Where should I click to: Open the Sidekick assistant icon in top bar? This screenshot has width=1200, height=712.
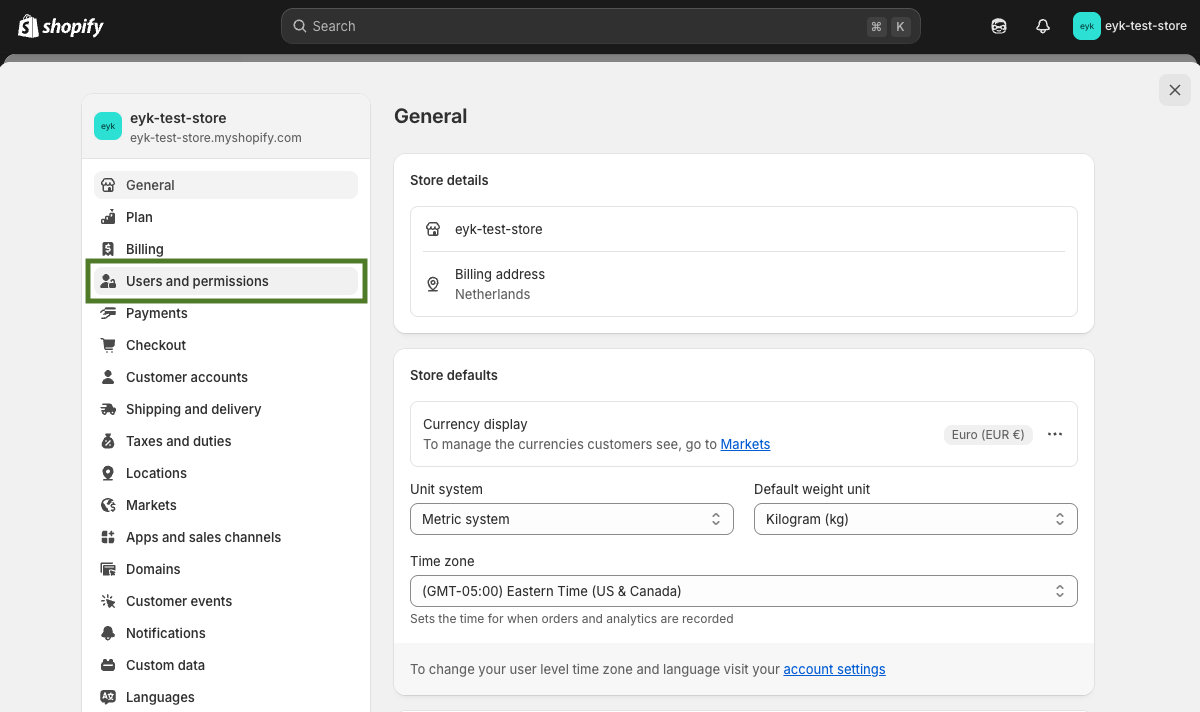999,26
